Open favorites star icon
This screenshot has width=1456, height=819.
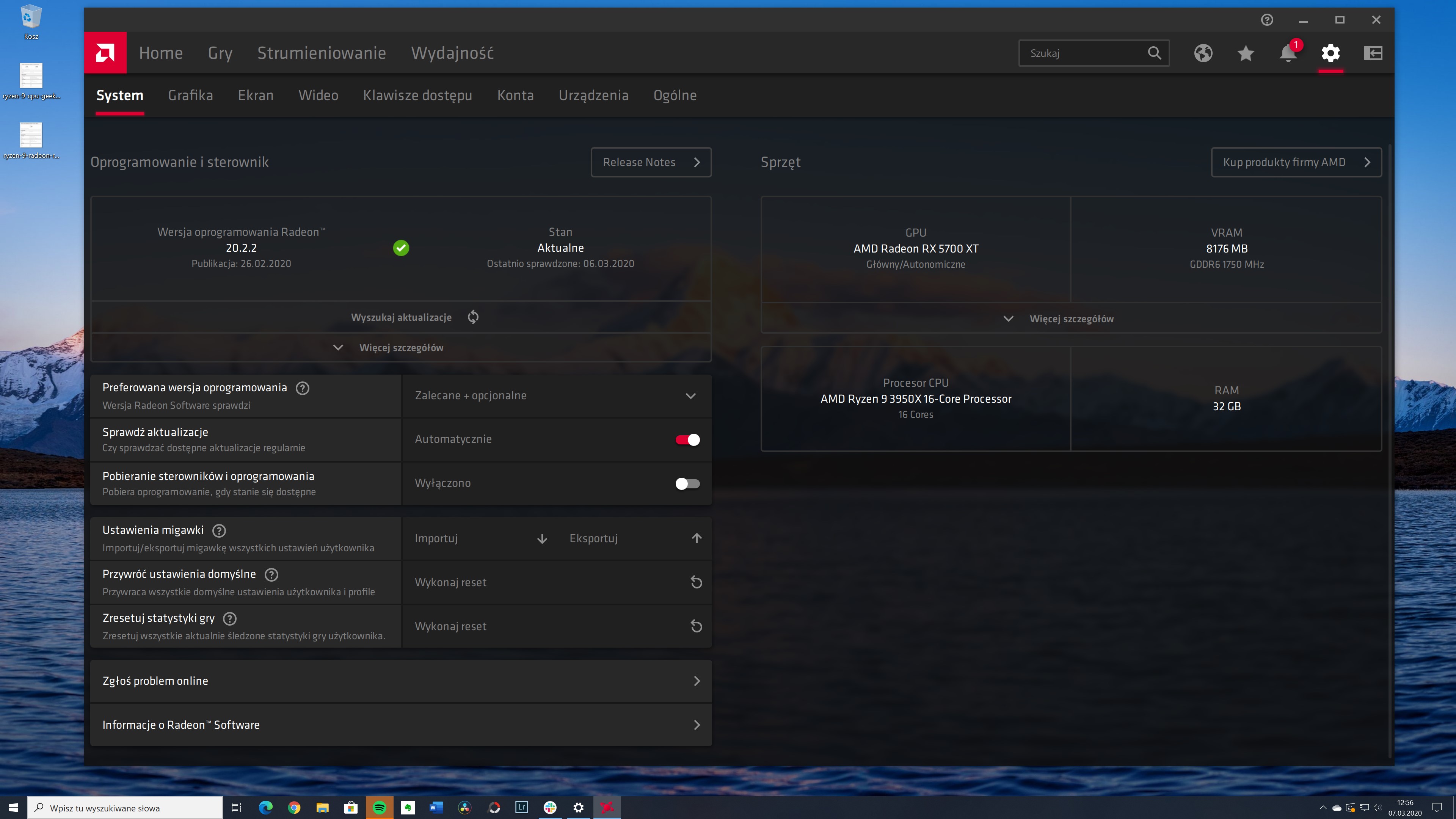[1245, 53]
